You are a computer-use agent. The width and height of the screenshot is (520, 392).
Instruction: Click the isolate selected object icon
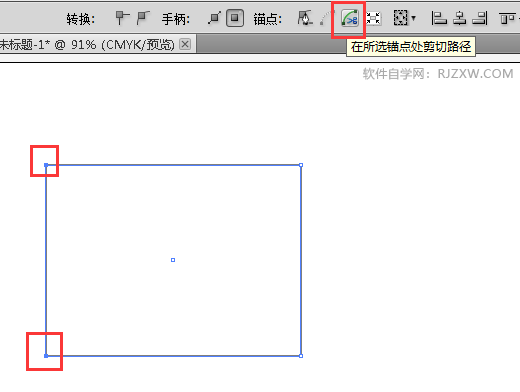(x=374, y=18)
